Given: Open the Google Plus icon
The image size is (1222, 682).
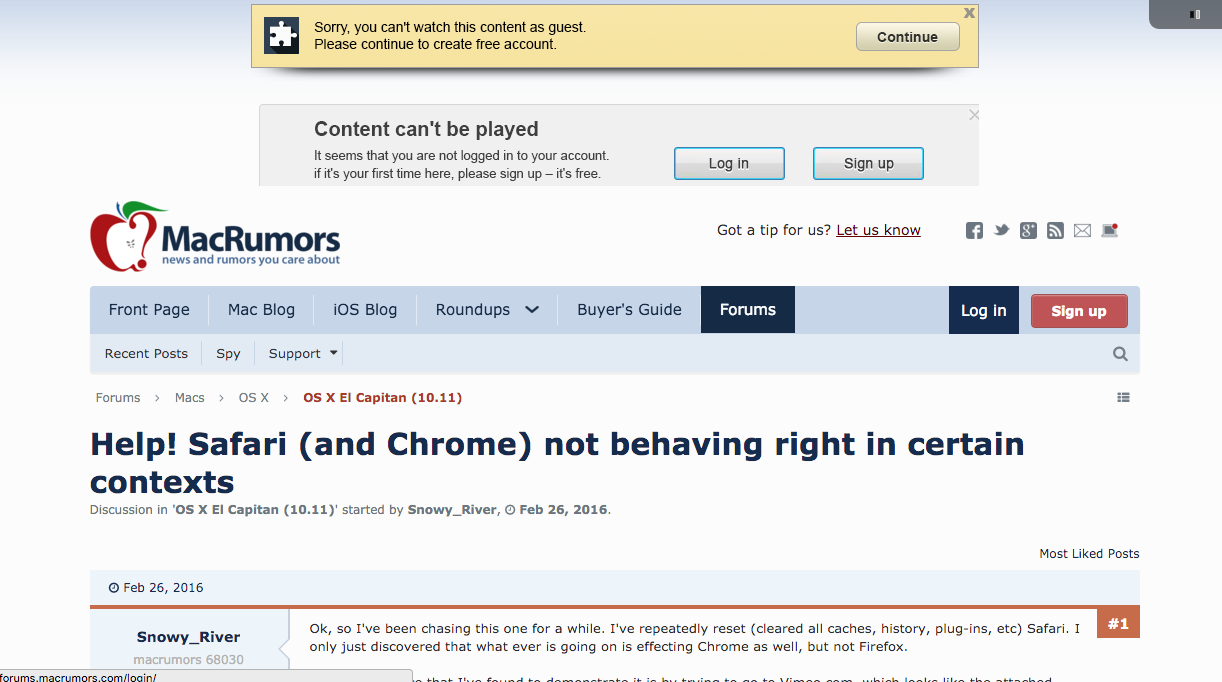Looking at the screenshot, I should (x=1028, y=231).
